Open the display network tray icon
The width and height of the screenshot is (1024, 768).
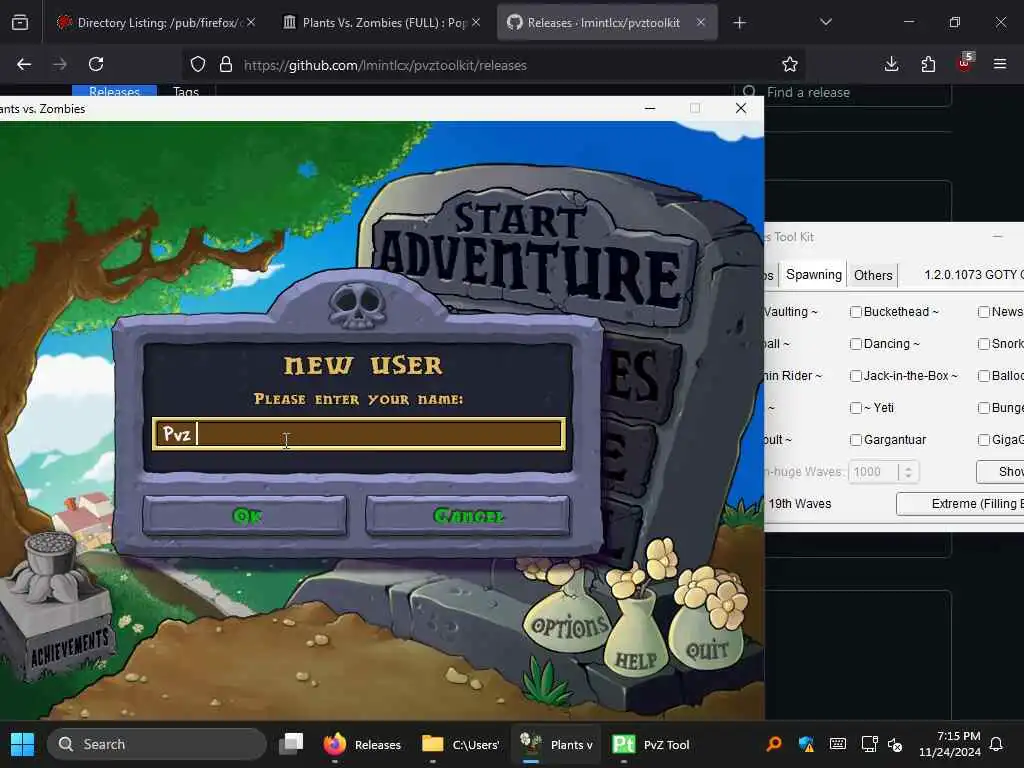pyautogui.click(x=869, y=744)
